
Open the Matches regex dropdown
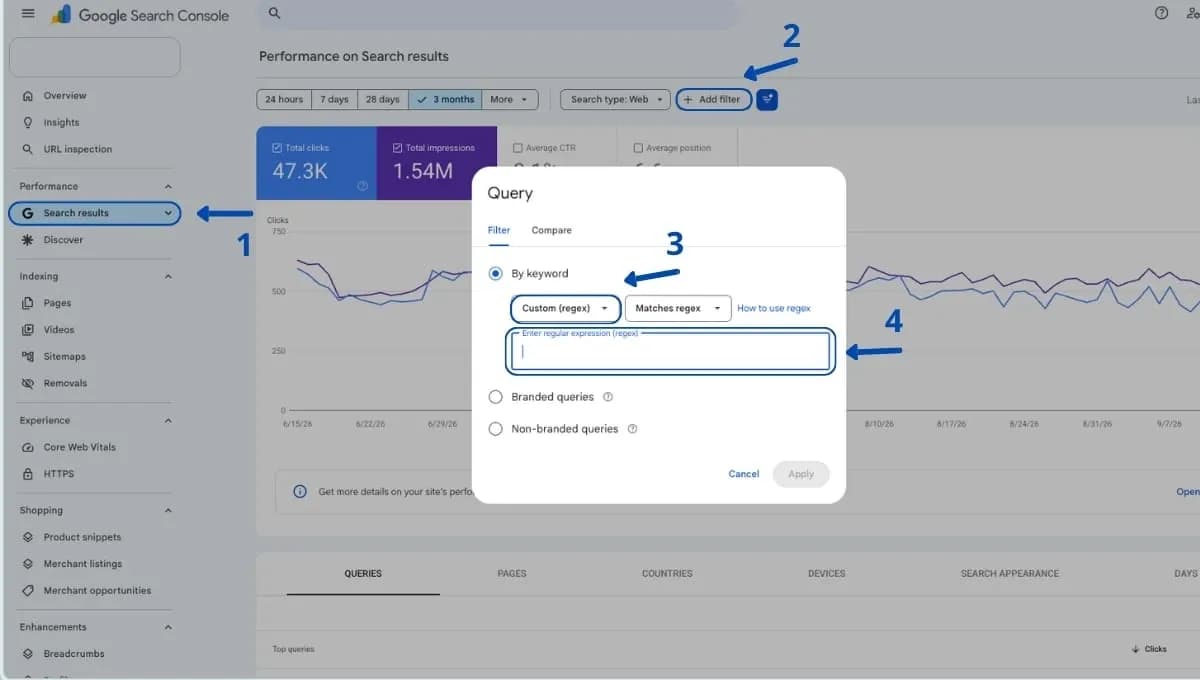pyautogui.click(x=678, y=308)
